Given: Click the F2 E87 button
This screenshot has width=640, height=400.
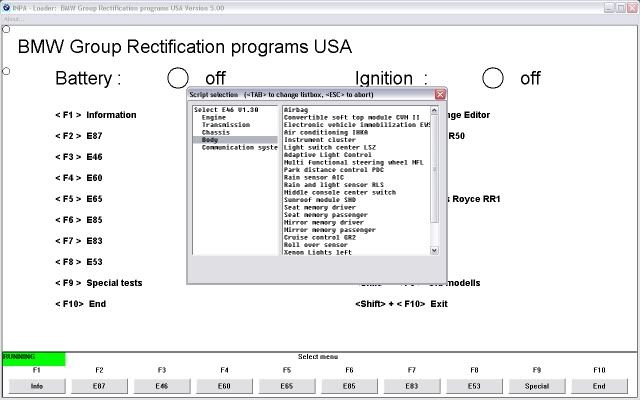Looking at the screenshot, I should pos(99,386).
